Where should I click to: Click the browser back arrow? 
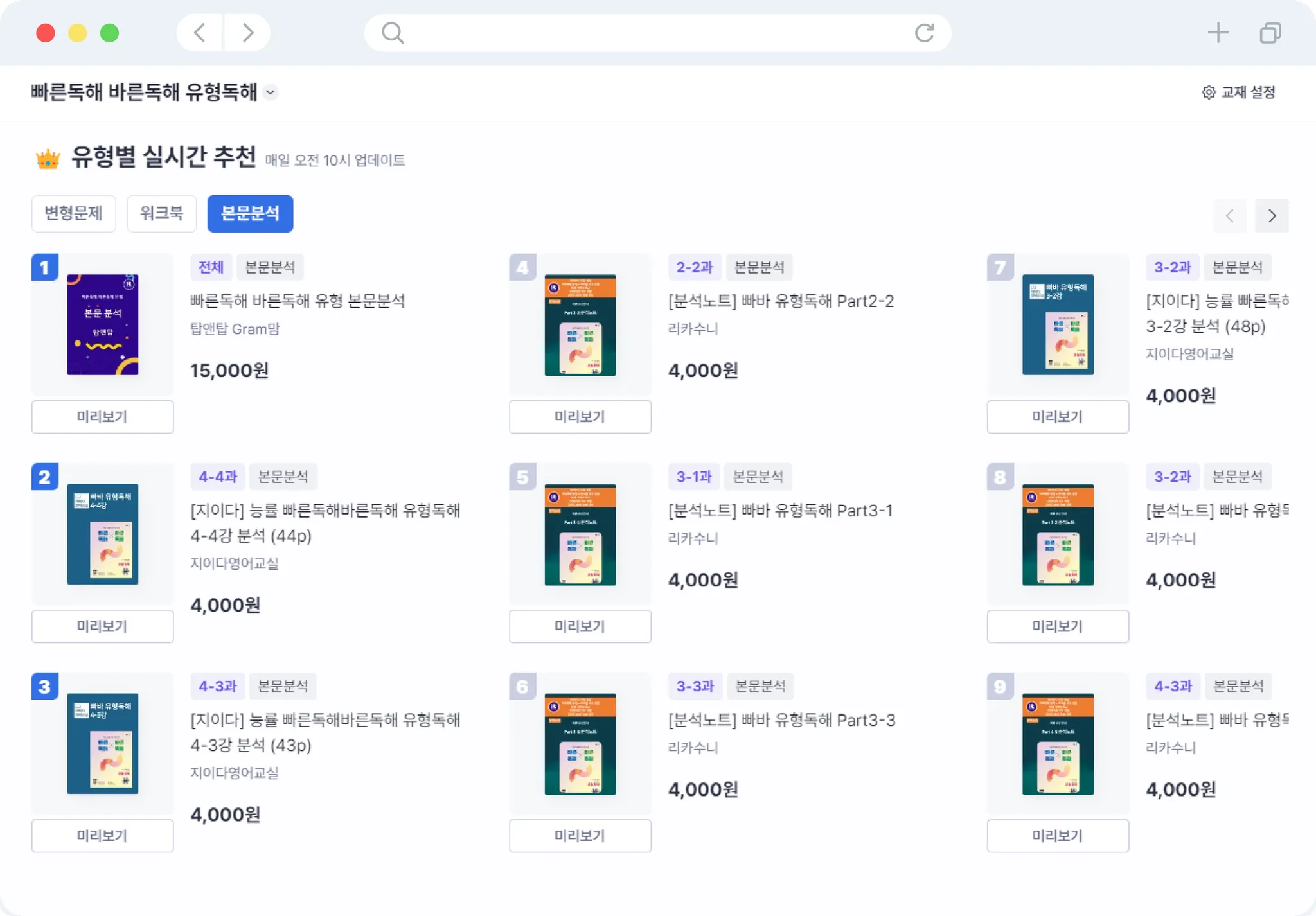tap(200, 33)
